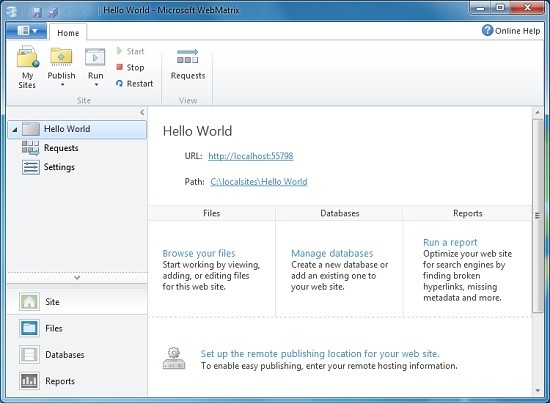The height and width of the screenshot is (404, 550).
Task: Click Browse your files link
Action: [199, 253]
